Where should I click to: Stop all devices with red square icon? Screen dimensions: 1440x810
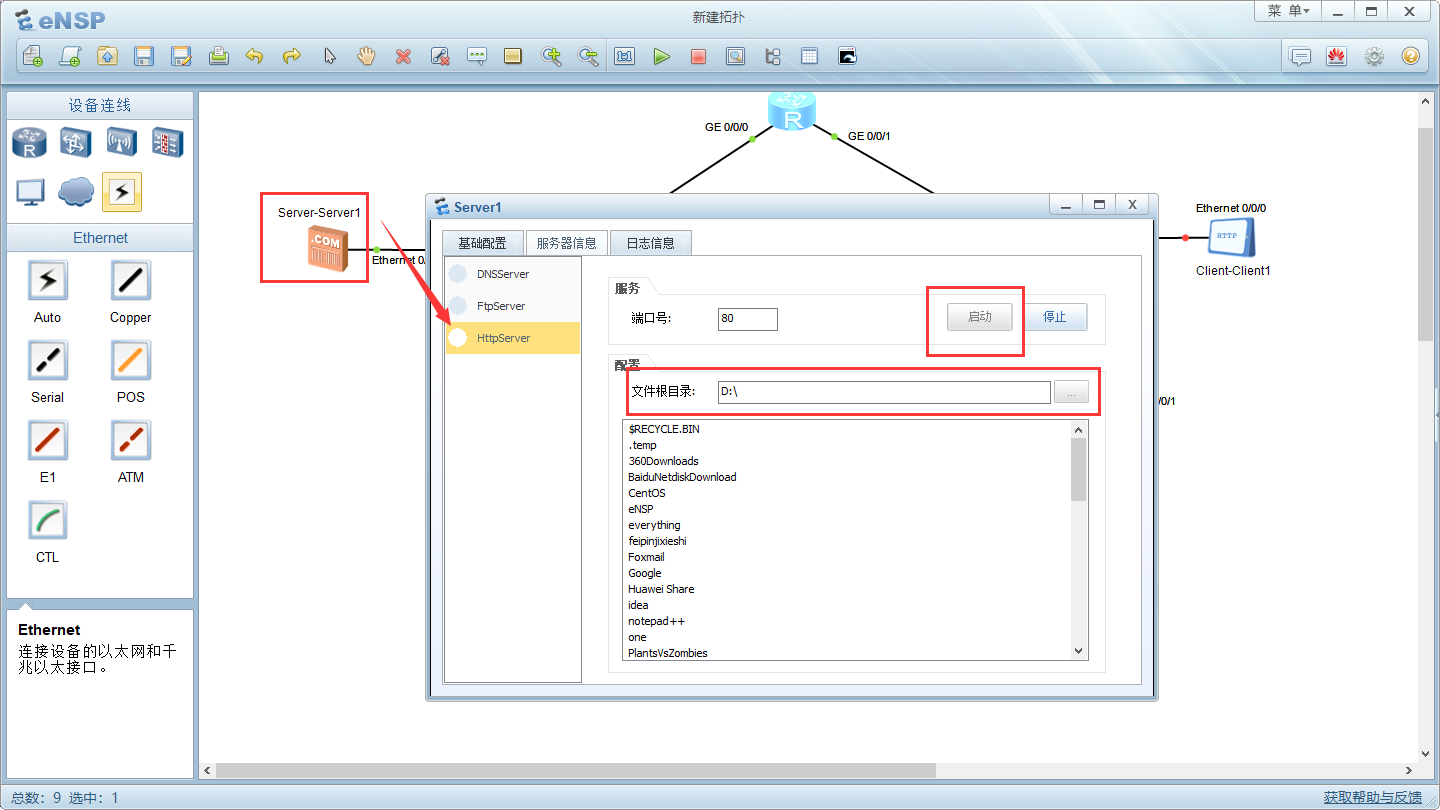[x=698, y=57]
